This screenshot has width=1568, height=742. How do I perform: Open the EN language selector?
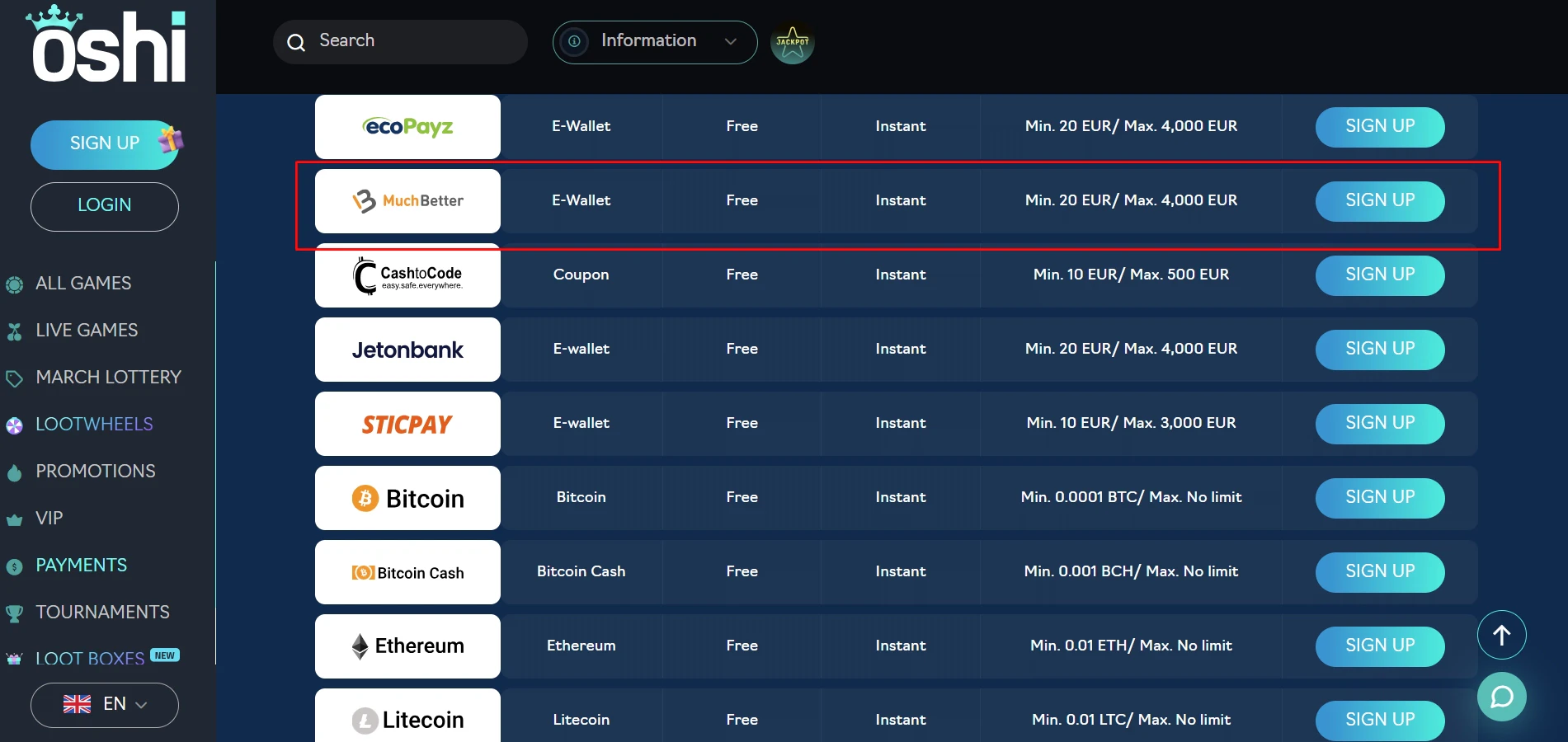pos(105,705)
